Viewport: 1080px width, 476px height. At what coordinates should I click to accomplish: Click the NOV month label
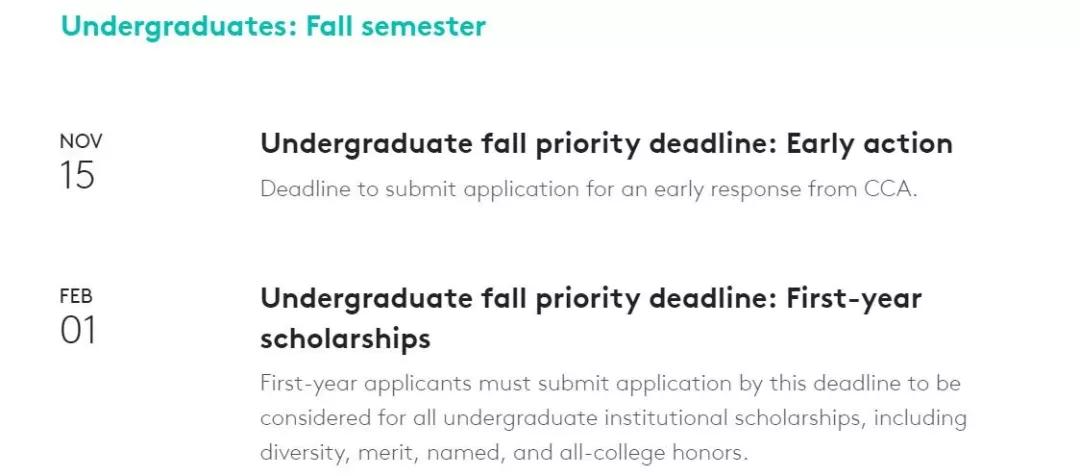81,141
